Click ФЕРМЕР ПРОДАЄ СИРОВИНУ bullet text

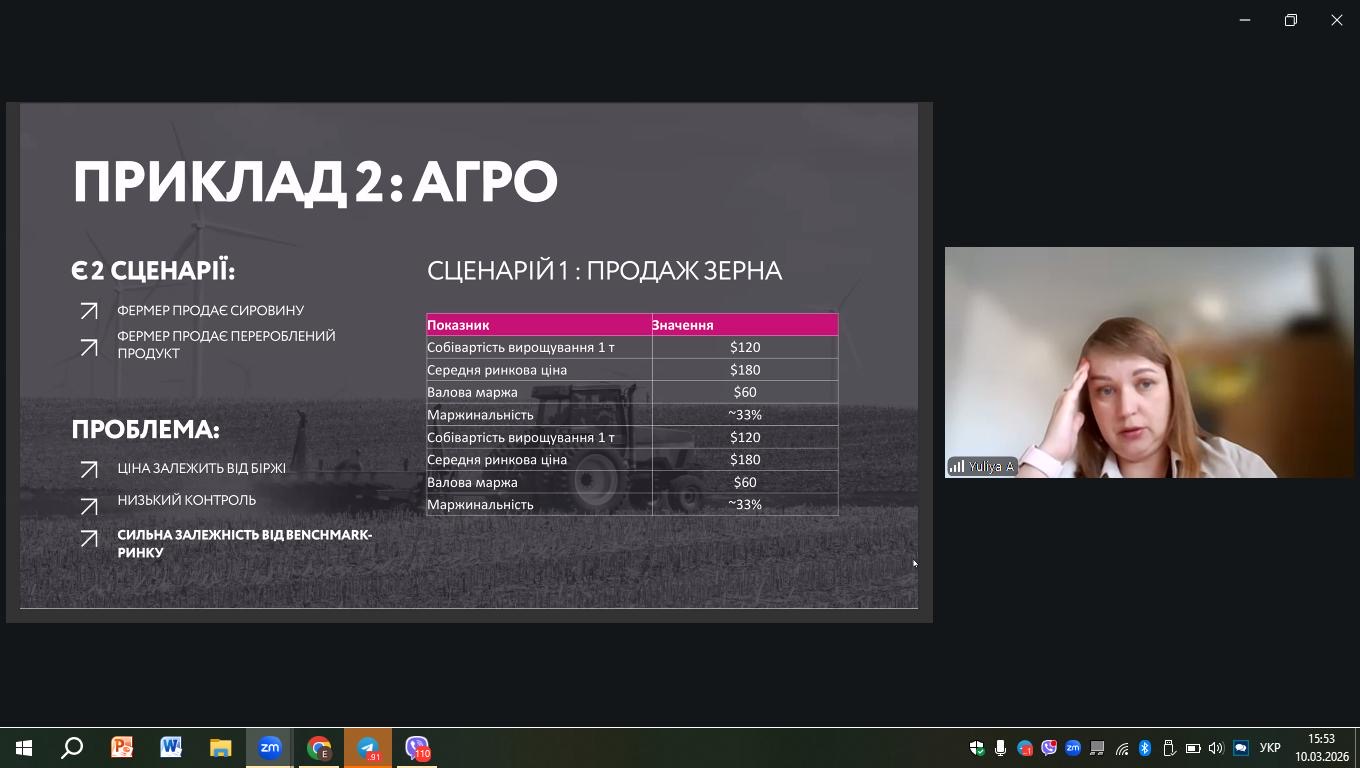pos(210,311)
